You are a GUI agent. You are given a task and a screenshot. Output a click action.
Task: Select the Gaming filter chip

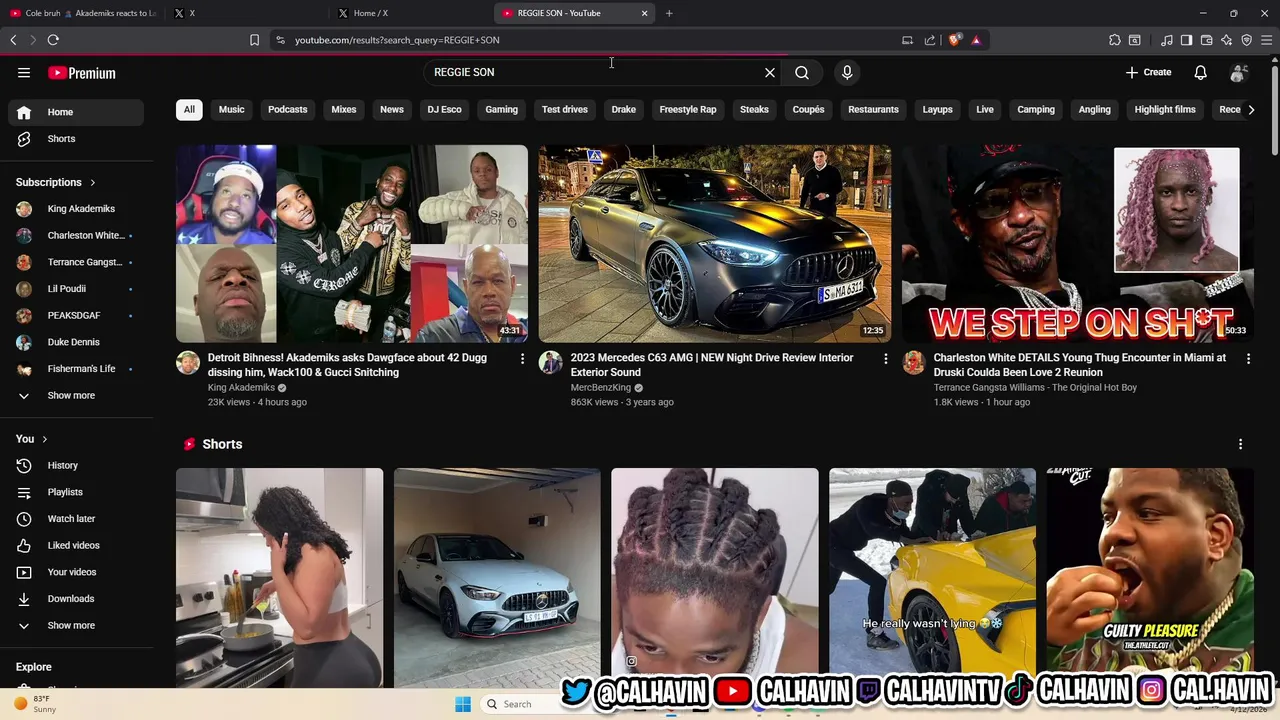click(x=502, y=109)
